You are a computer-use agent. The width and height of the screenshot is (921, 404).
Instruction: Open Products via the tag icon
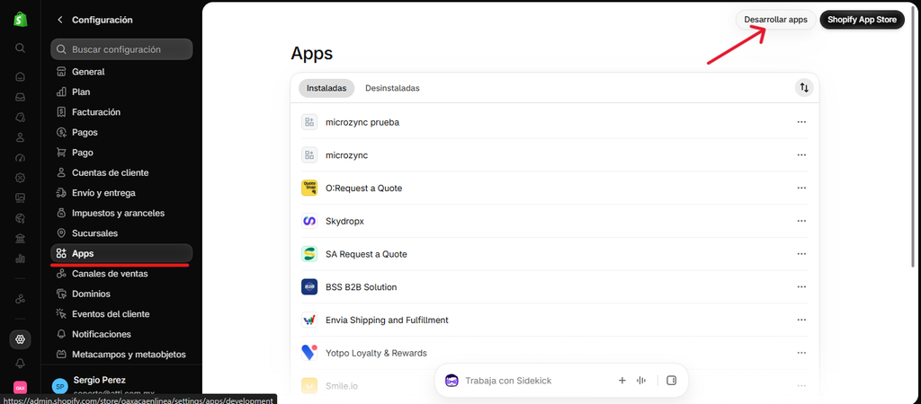click(x=21, y=117)
